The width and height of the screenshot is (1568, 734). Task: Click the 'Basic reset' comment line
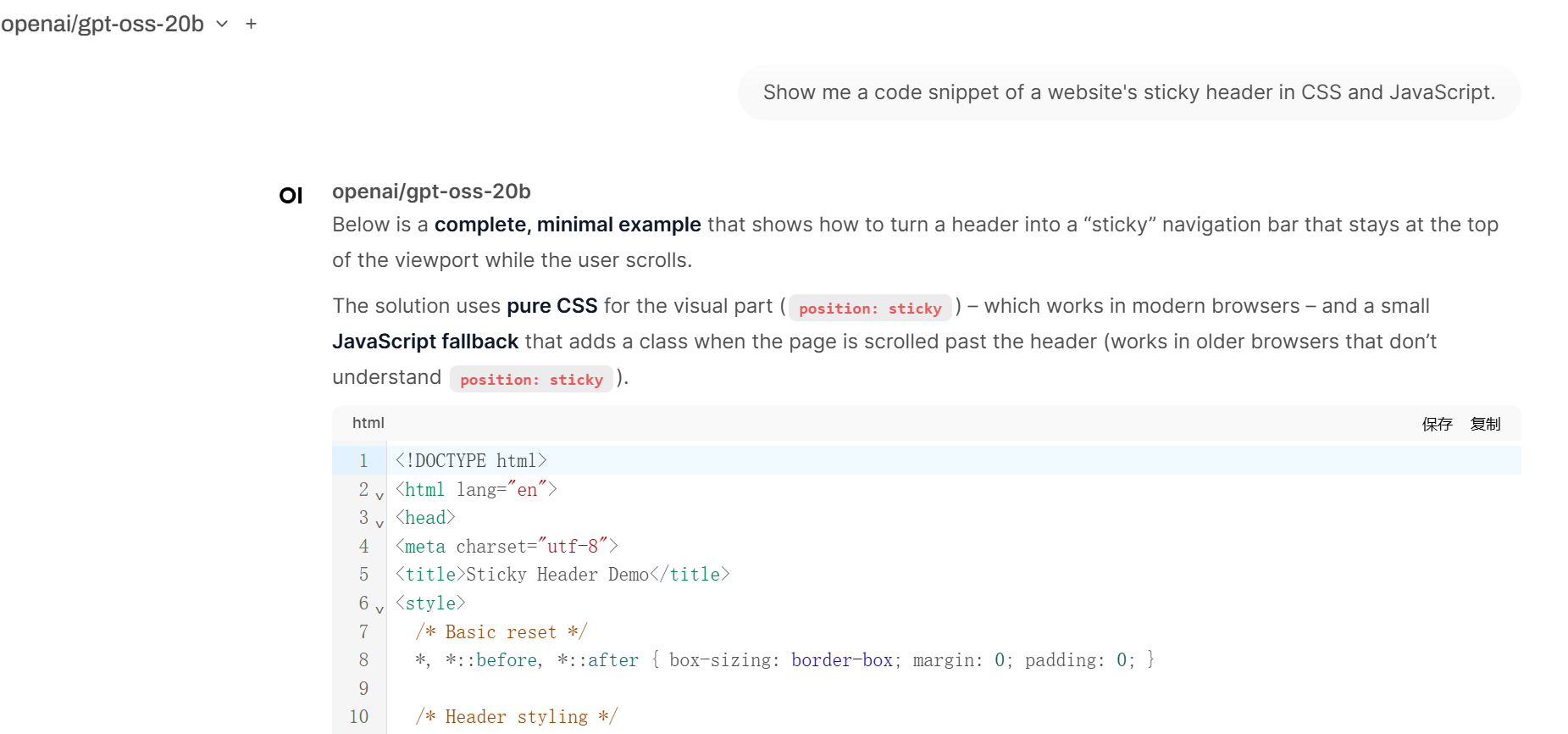click(x=501, y=632)
